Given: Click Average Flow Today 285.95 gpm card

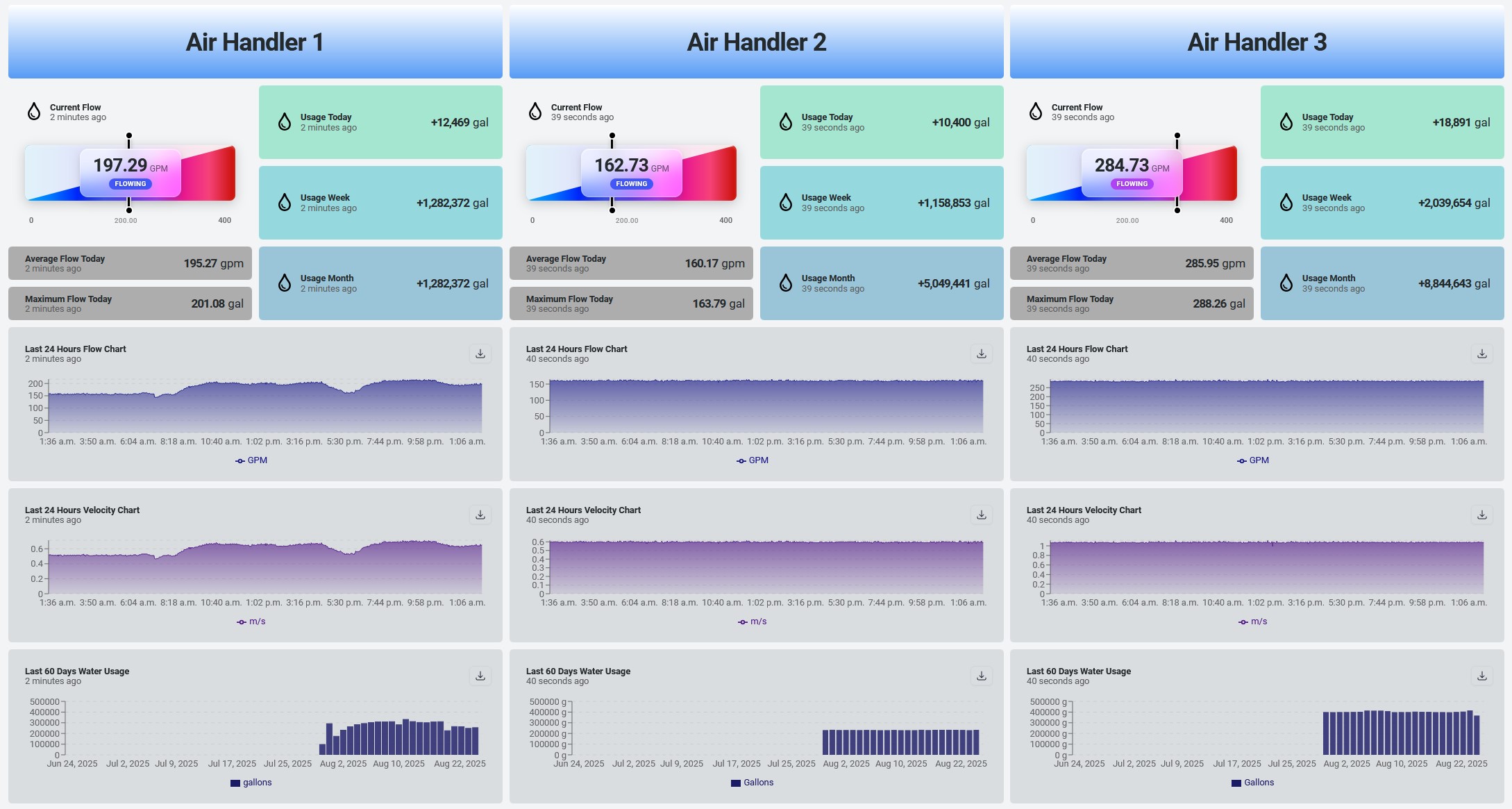Looking at the screenshot, I should 1132,263.
